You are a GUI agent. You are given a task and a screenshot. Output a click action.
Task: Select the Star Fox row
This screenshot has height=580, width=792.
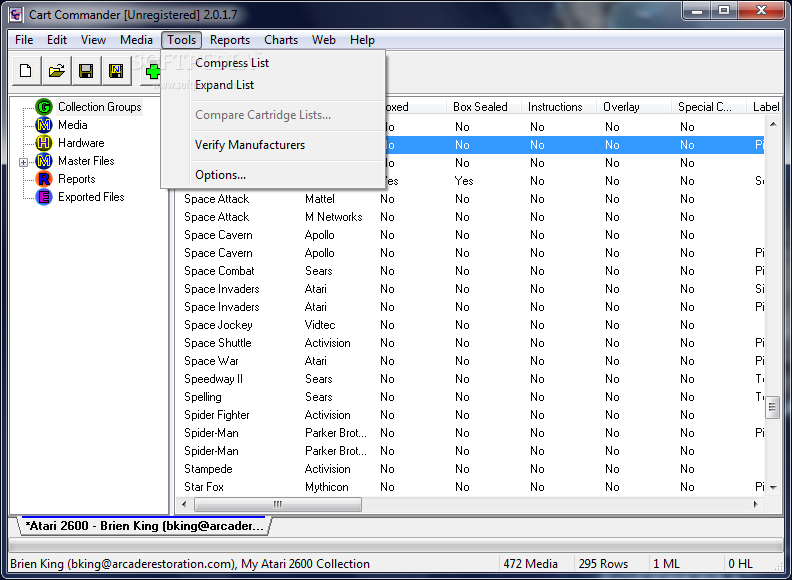coord(470,487)
